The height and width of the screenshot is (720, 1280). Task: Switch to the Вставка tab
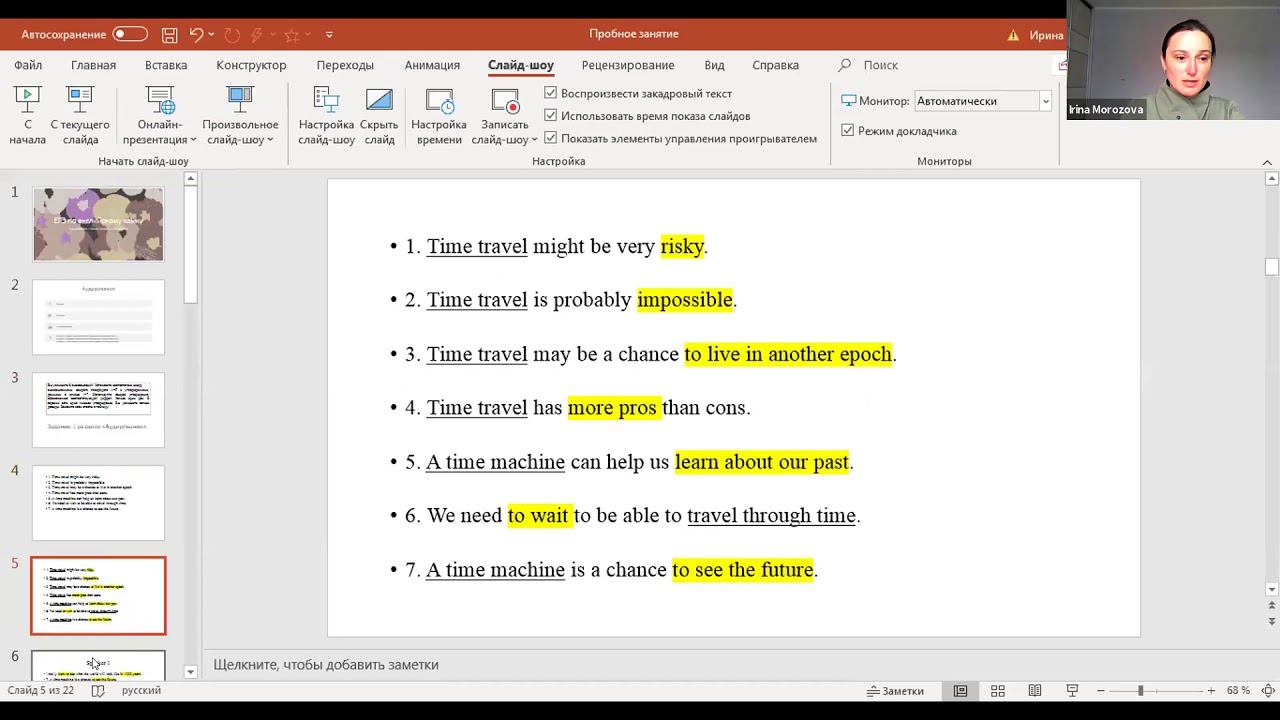(166, 65)
